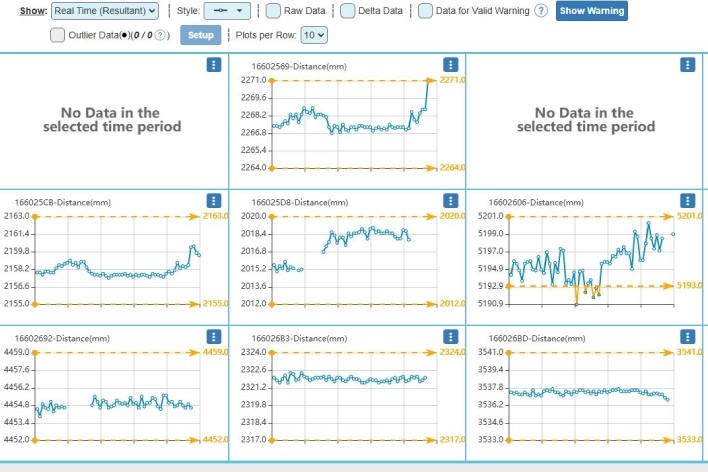Image resolution: width=708 pixels, height=472 pixels.
Task: Change Plots per Row dropdown value
Action: (x=314, y=35)
